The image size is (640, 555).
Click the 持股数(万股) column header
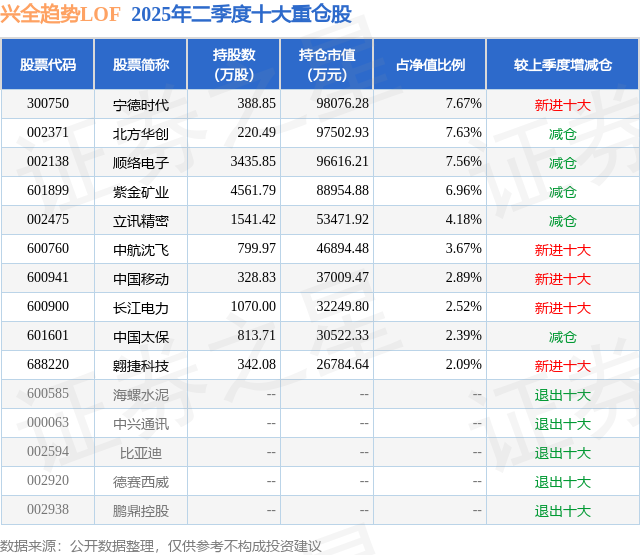pyautogui.click(x=234, y=64)
